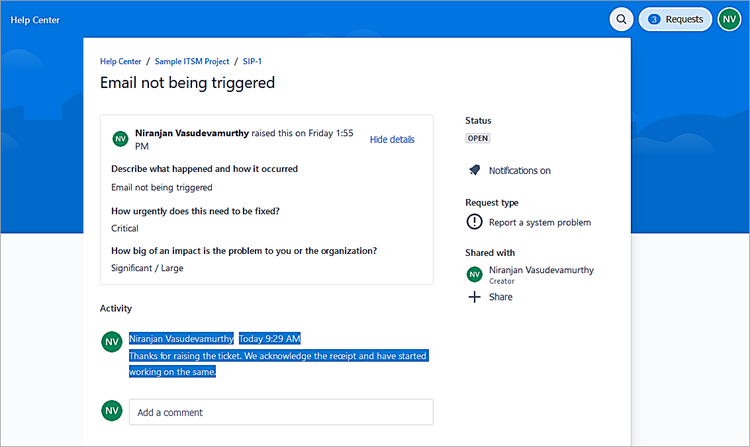Screen dimensions: 750x447
Task: Click the notifications bell icon
Action: pos(474,170)
